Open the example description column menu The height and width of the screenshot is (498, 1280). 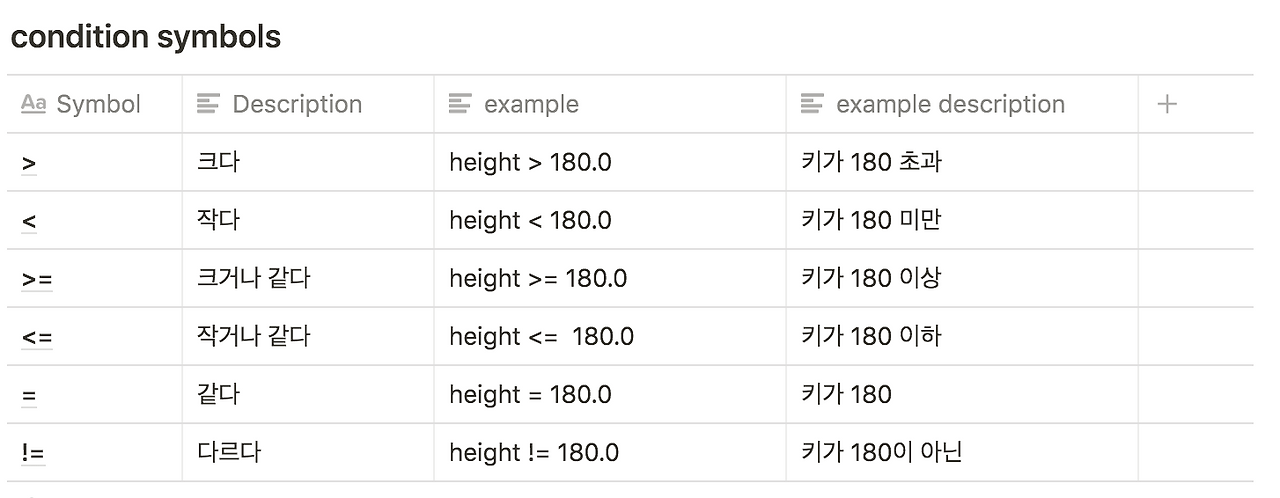(x=950, y=104)
